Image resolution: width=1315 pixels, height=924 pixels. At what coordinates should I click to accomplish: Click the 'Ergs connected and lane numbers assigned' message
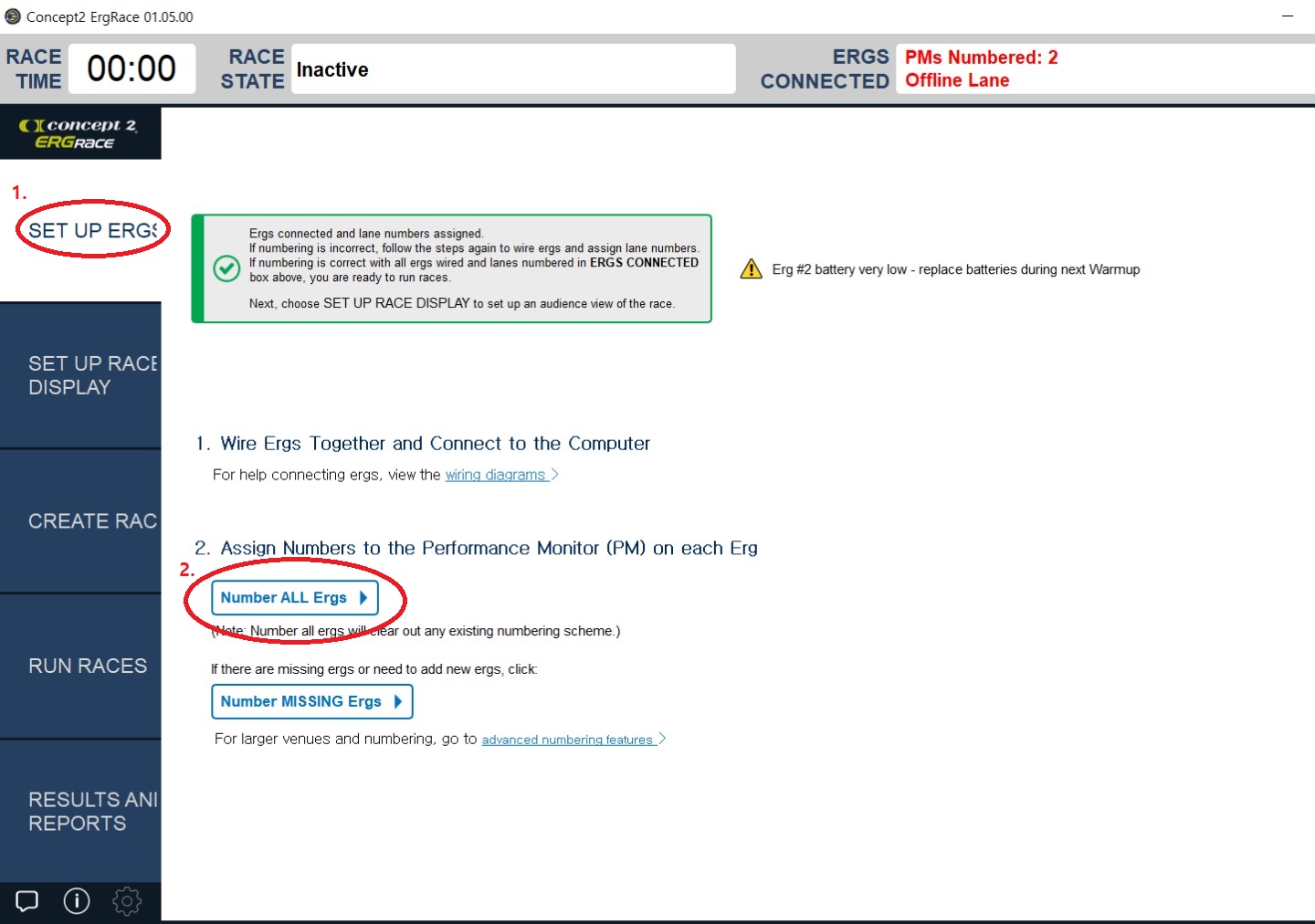coord(366,234)
